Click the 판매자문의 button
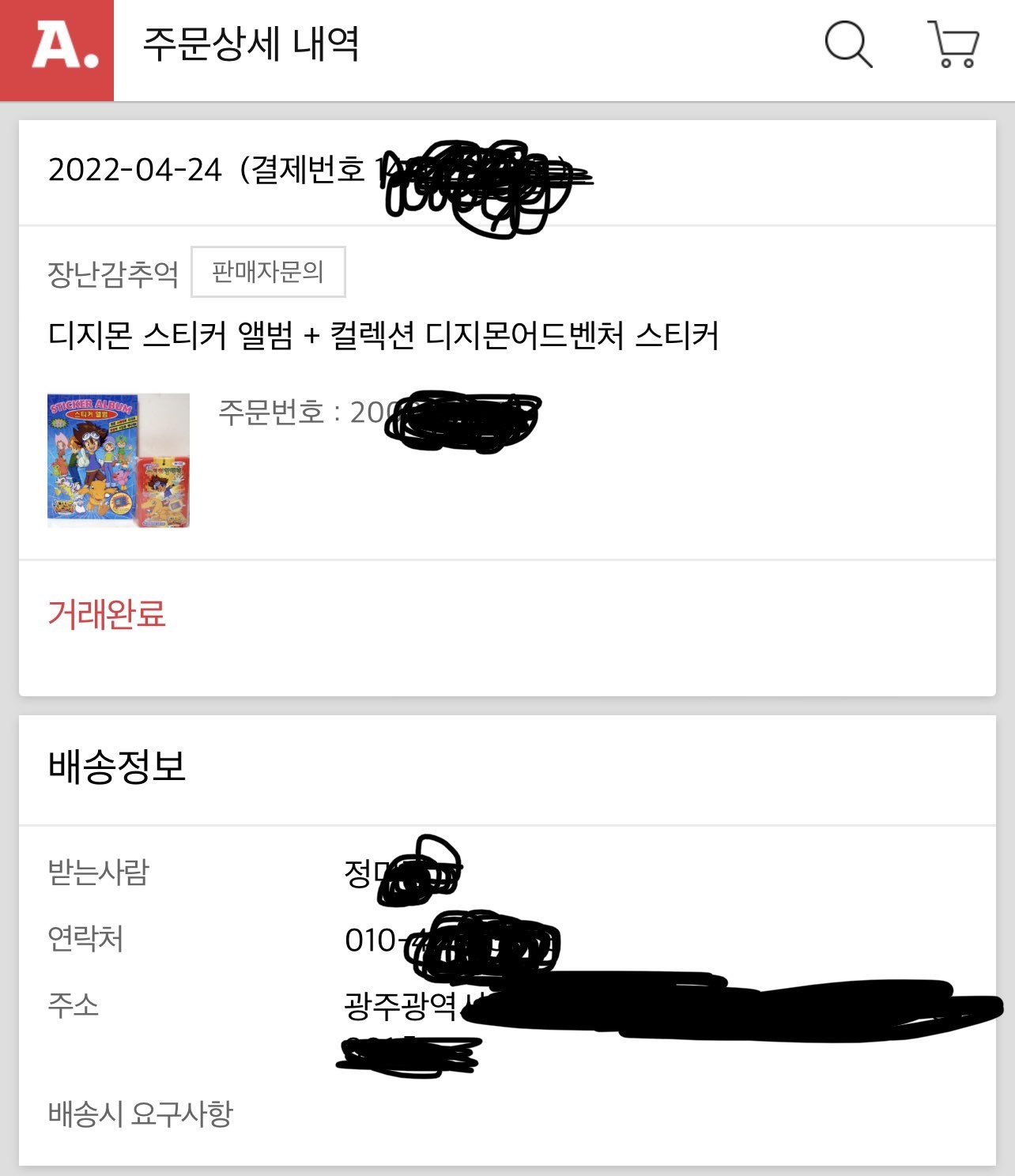The width and height of the screenshot is (1015, 1176). point(268,272)
